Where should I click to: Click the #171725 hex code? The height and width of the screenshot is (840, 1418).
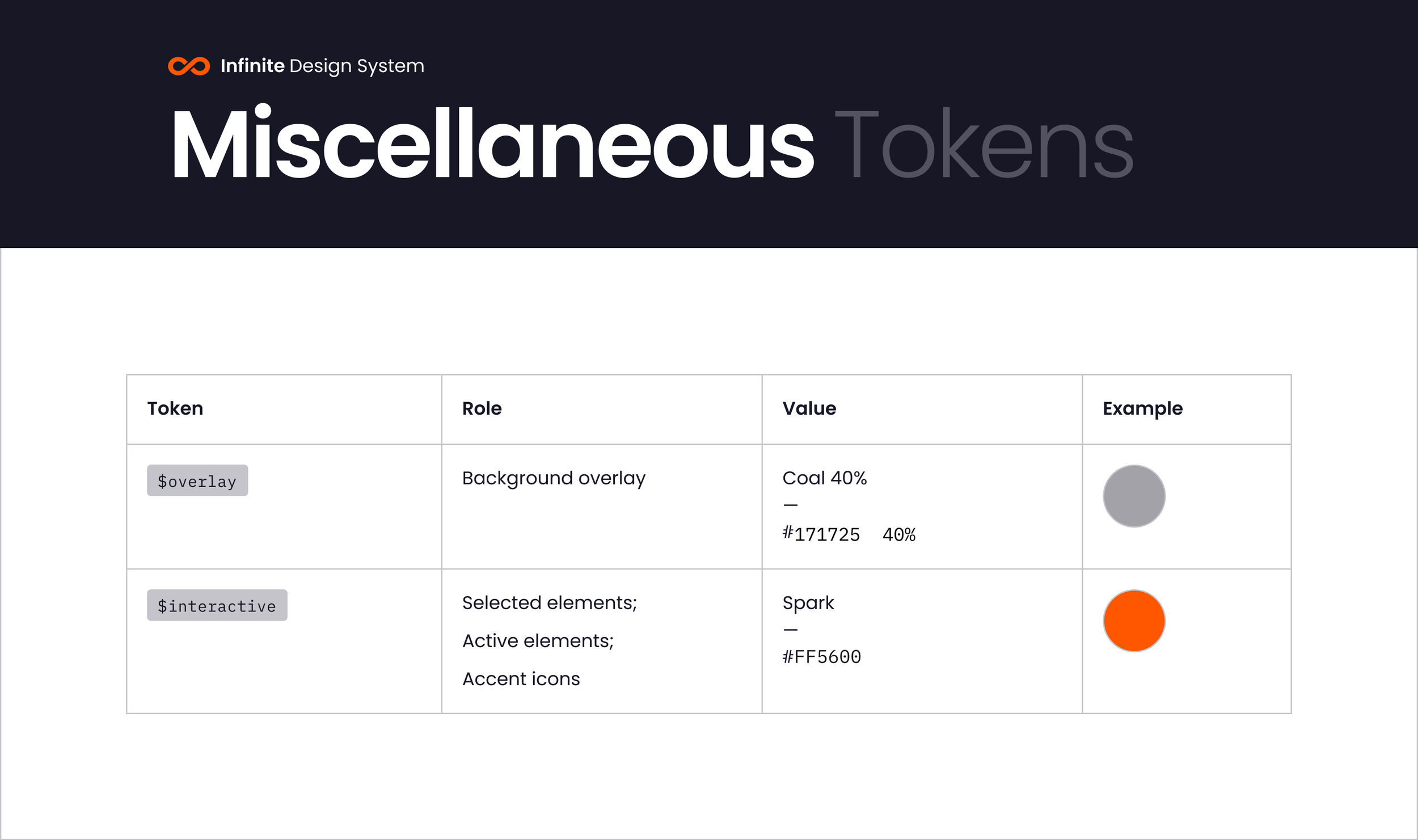[x=821, y=534]
